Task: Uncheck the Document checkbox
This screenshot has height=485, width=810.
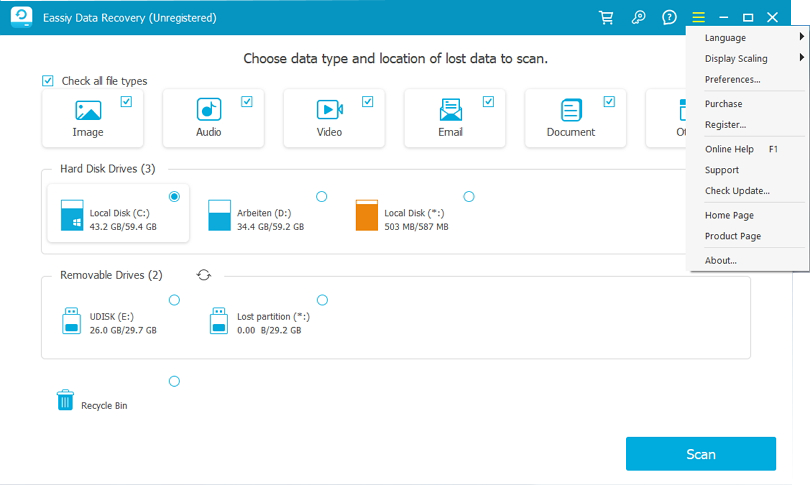Action: 609,102
